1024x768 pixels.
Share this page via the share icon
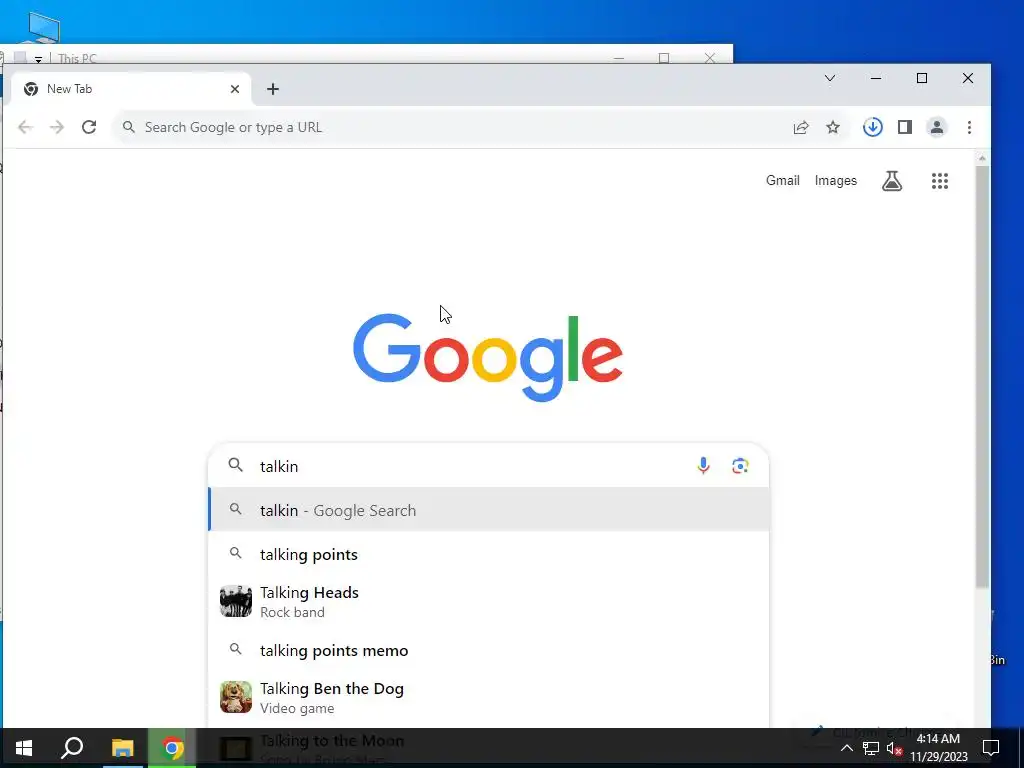(801, 127)
